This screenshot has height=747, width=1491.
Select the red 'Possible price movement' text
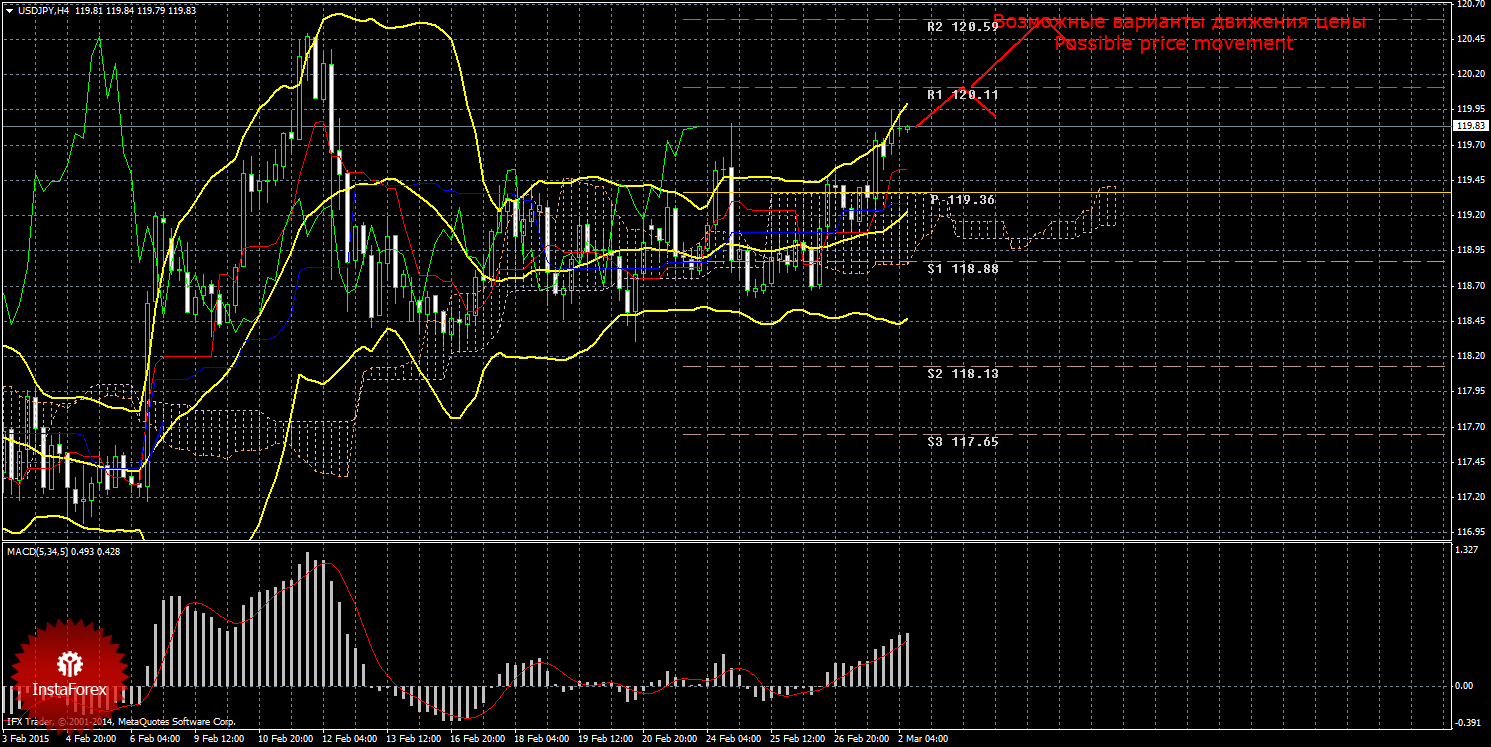pos(1174,44)
